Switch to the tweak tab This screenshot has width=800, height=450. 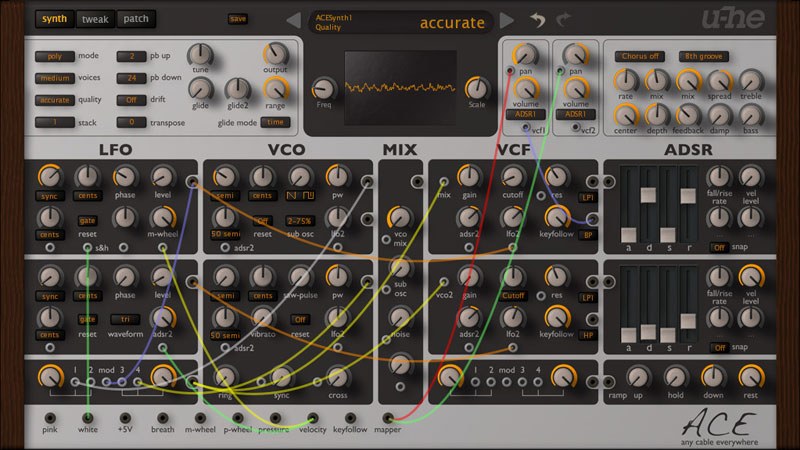tap(95, 19)
